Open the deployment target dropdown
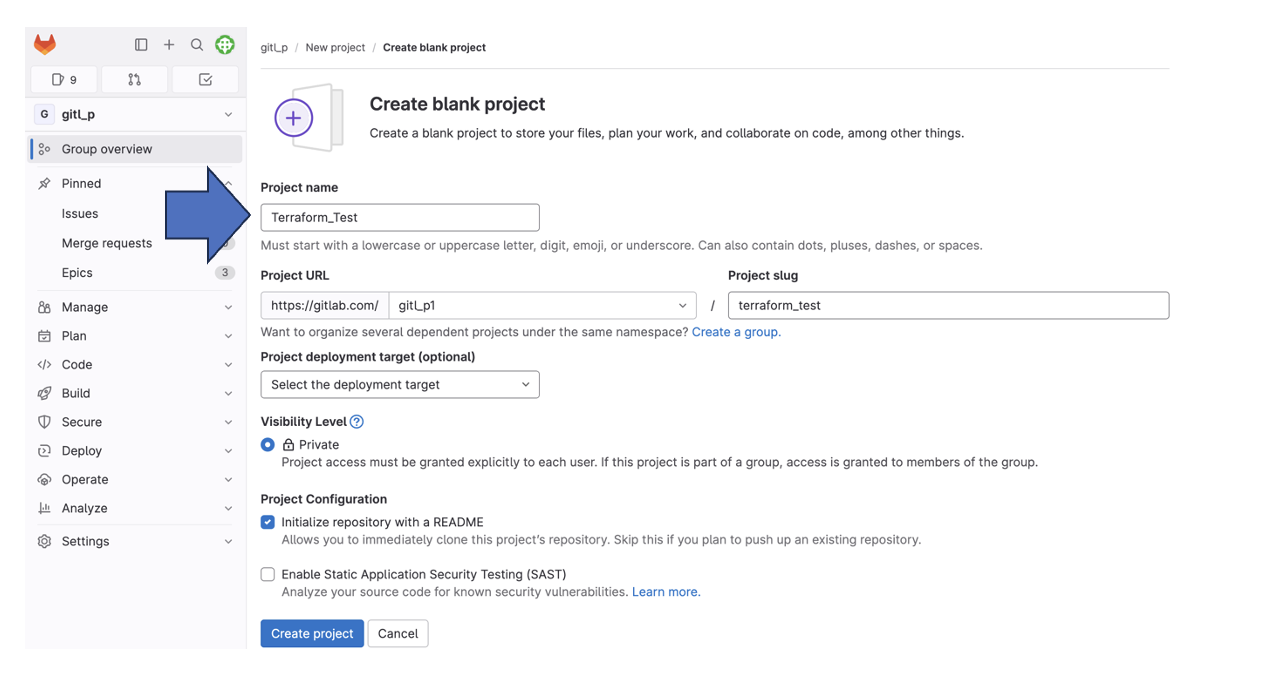The height and width of the screenshot is (684, 1276). [400, 384]
